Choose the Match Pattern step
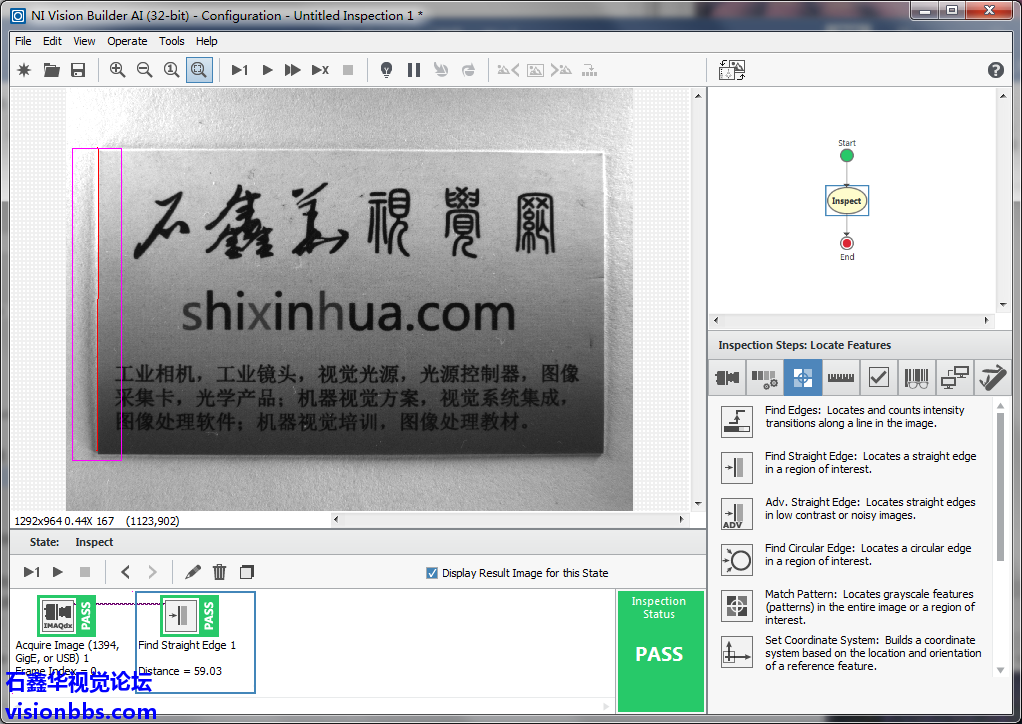The image size is (1022, 724). coord(737,606)
